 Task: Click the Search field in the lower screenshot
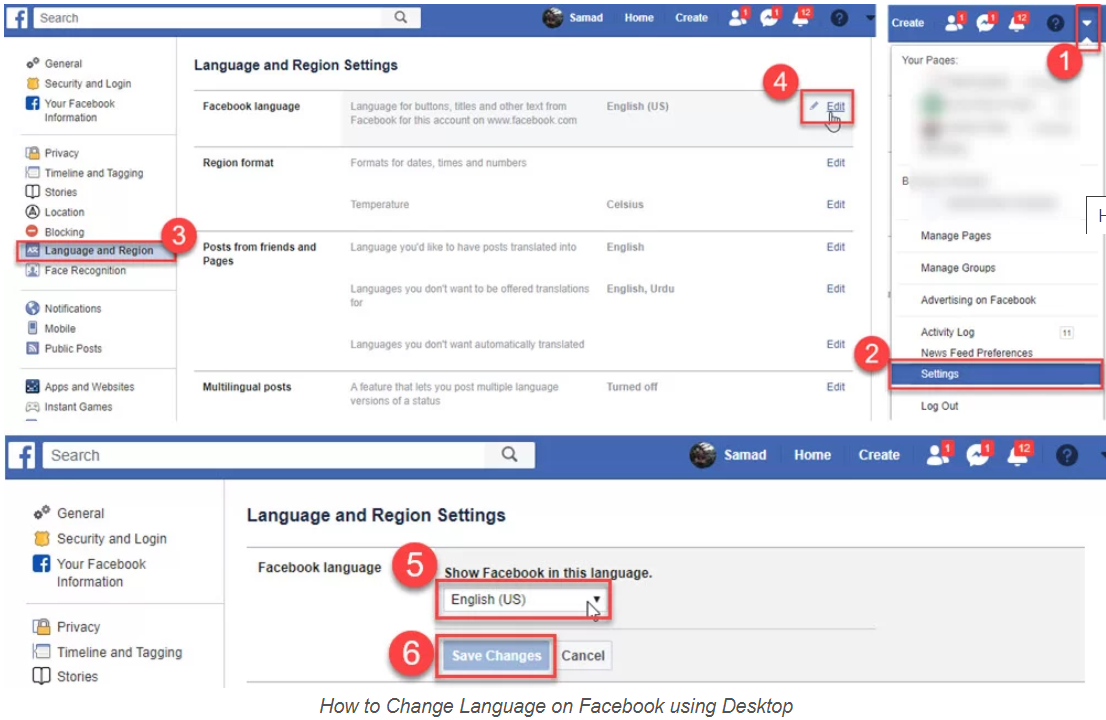point(264,455)
